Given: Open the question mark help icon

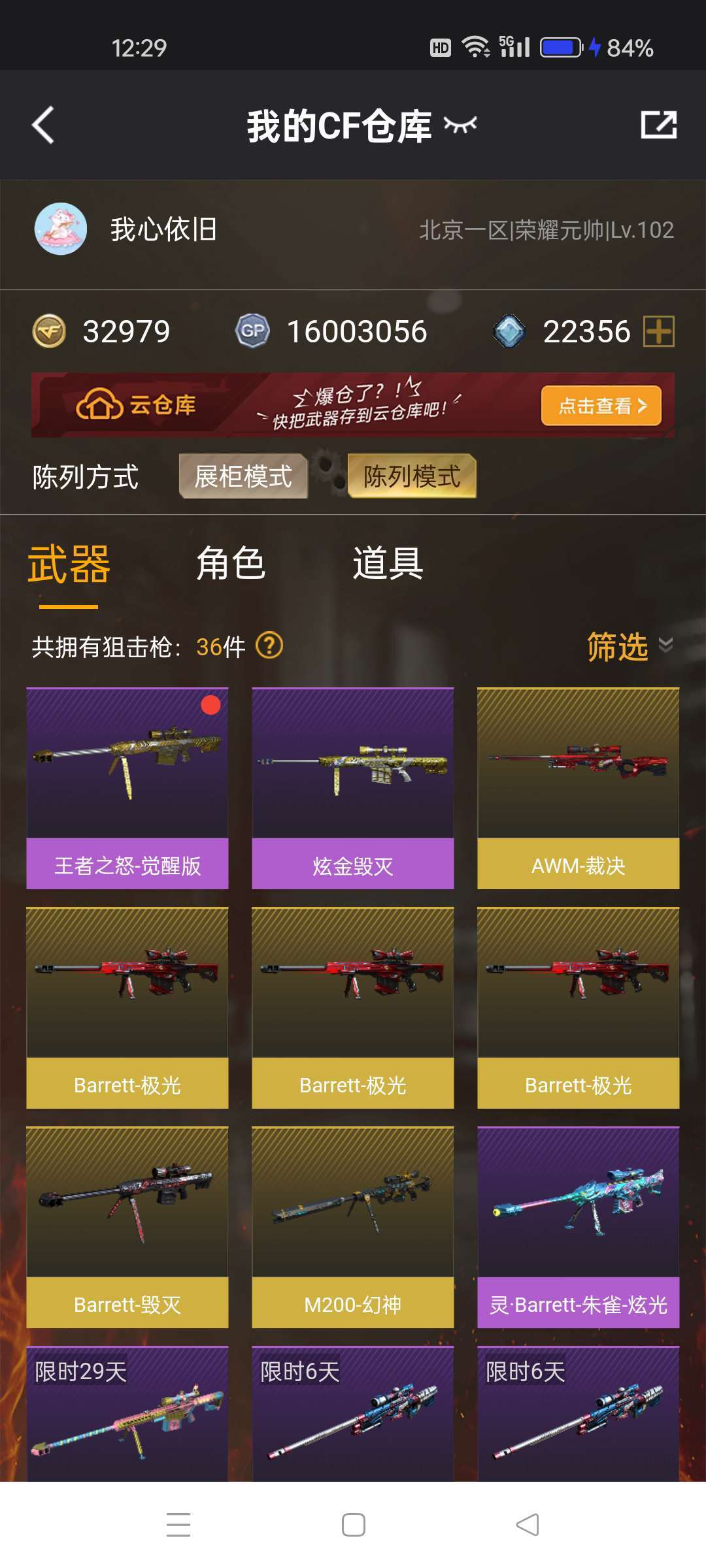Looking at the screenshot, I should pos(269,646).
